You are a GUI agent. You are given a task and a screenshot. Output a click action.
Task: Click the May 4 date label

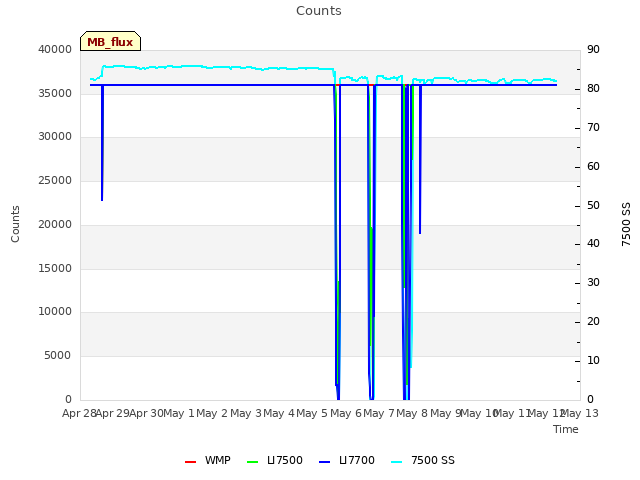coord(279,413)
